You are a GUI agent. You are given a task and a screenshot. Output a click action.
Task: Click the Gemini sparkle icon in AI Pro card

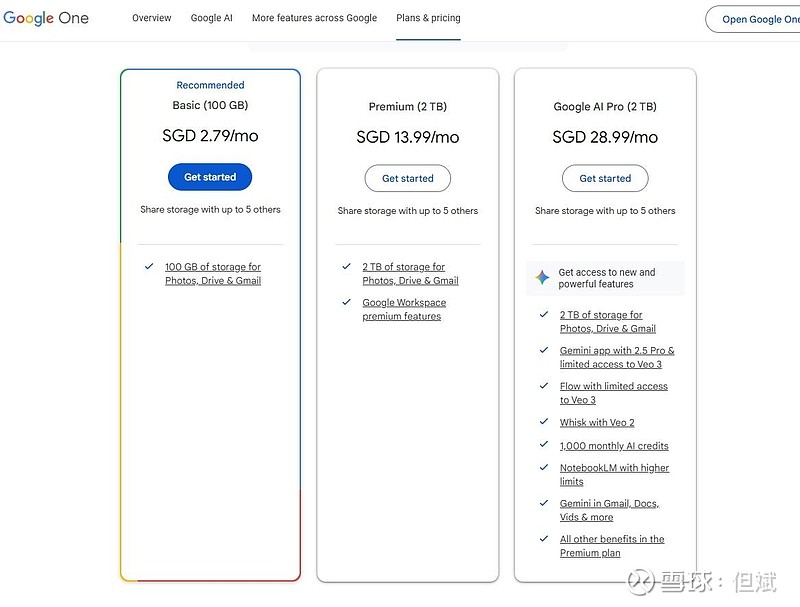point(542,277)
